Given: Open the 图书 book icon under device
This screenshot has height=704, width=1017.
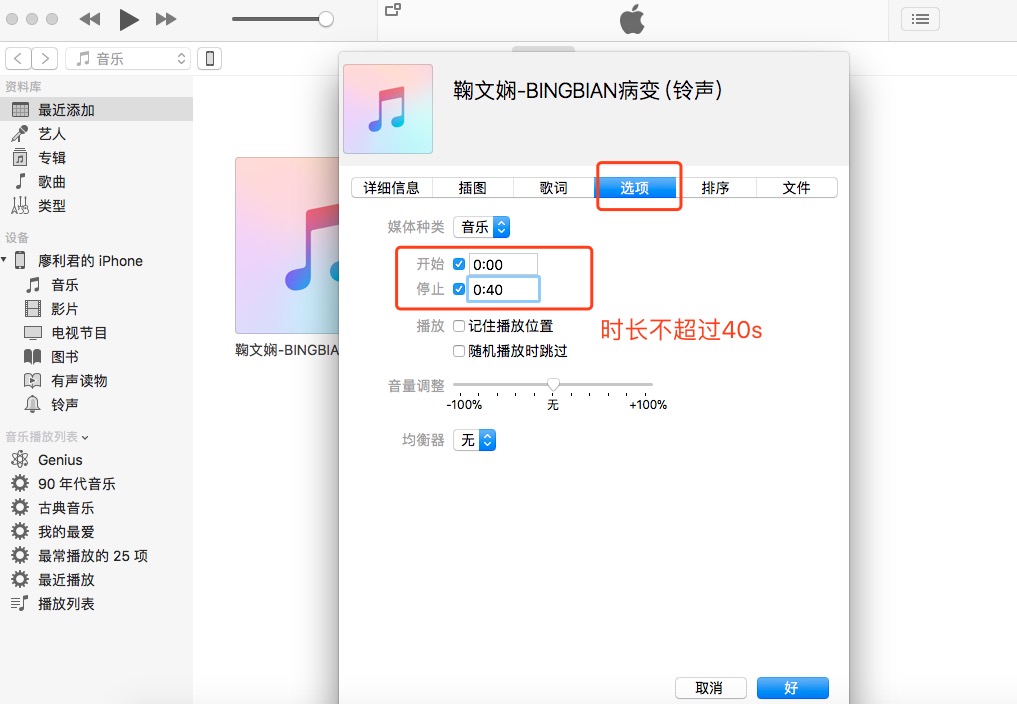Looking at the screenshot, I should coord(32,357).
